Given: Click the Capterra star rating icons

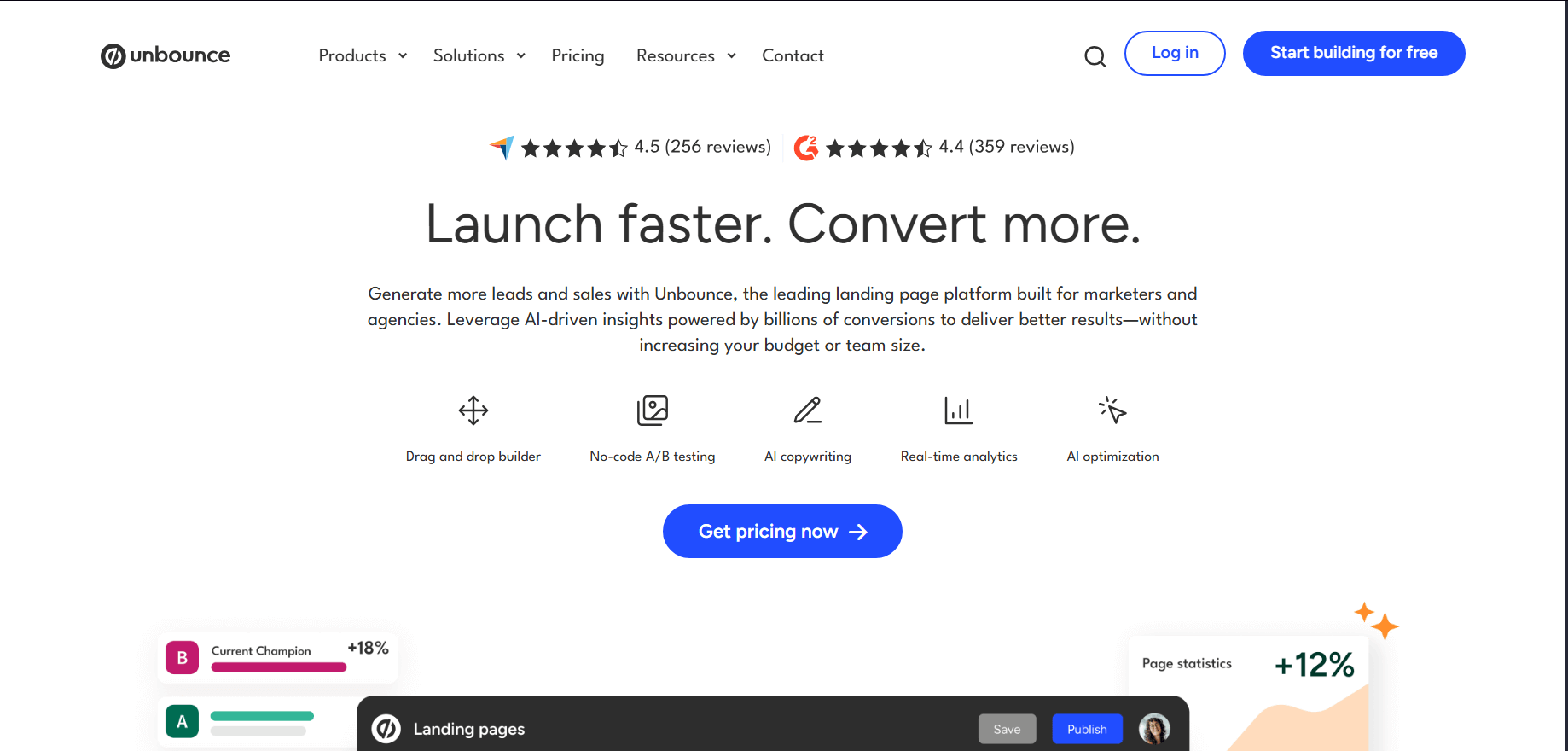Looking at the screenshot, I should (x=574, y=148).
